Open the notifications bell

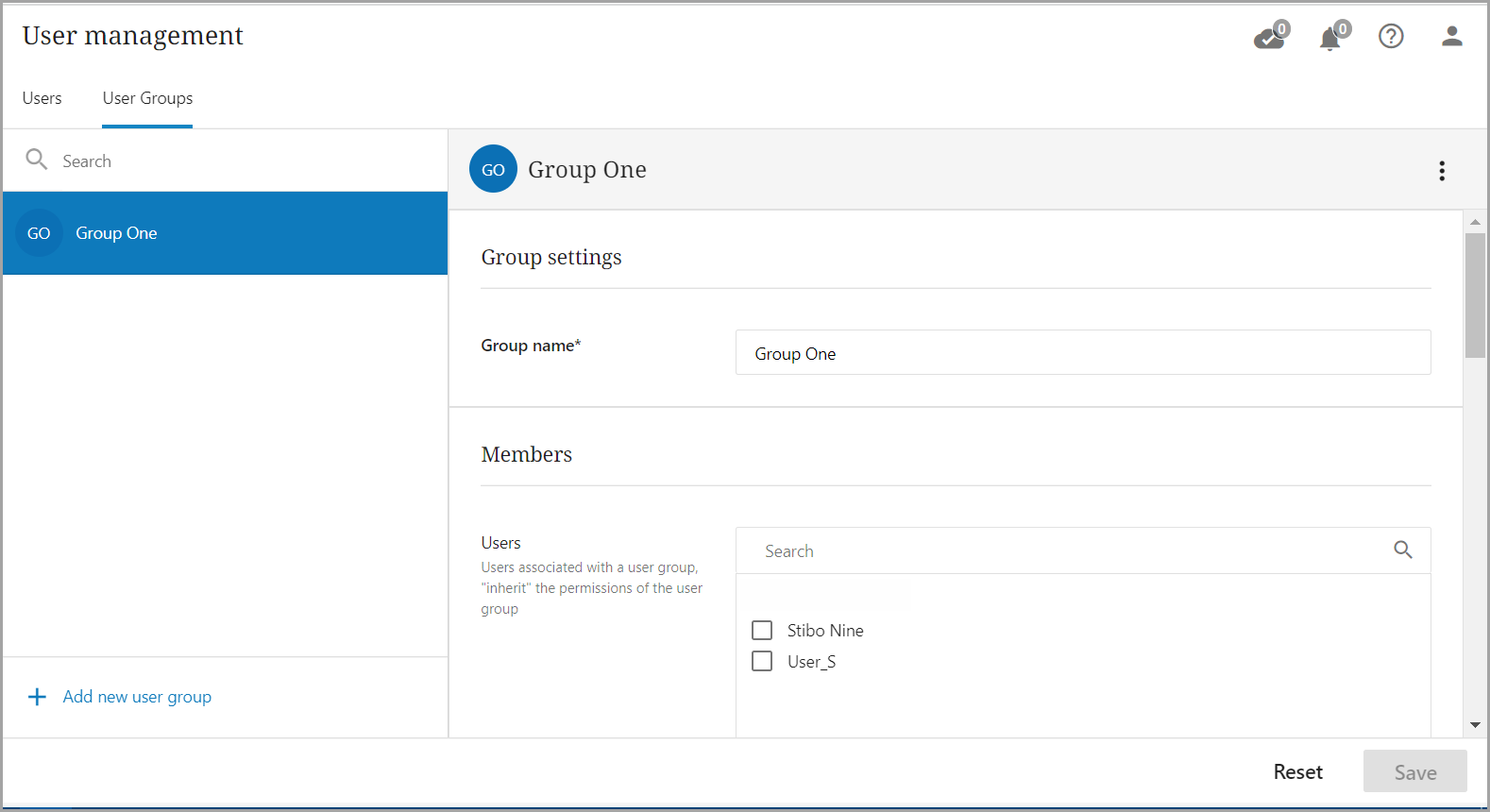pos(1329,39)
